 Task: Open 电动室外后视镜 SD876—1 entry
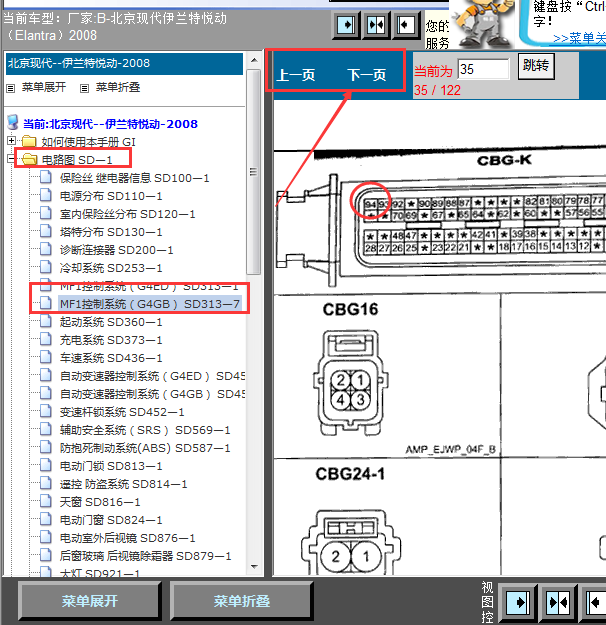128,538
